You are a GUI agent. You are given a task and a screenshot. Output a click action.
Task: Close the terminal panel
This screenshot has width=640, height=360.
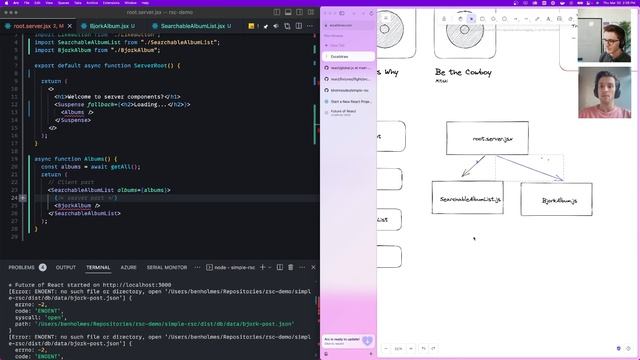pyautogui.click(x=313, y=267)
